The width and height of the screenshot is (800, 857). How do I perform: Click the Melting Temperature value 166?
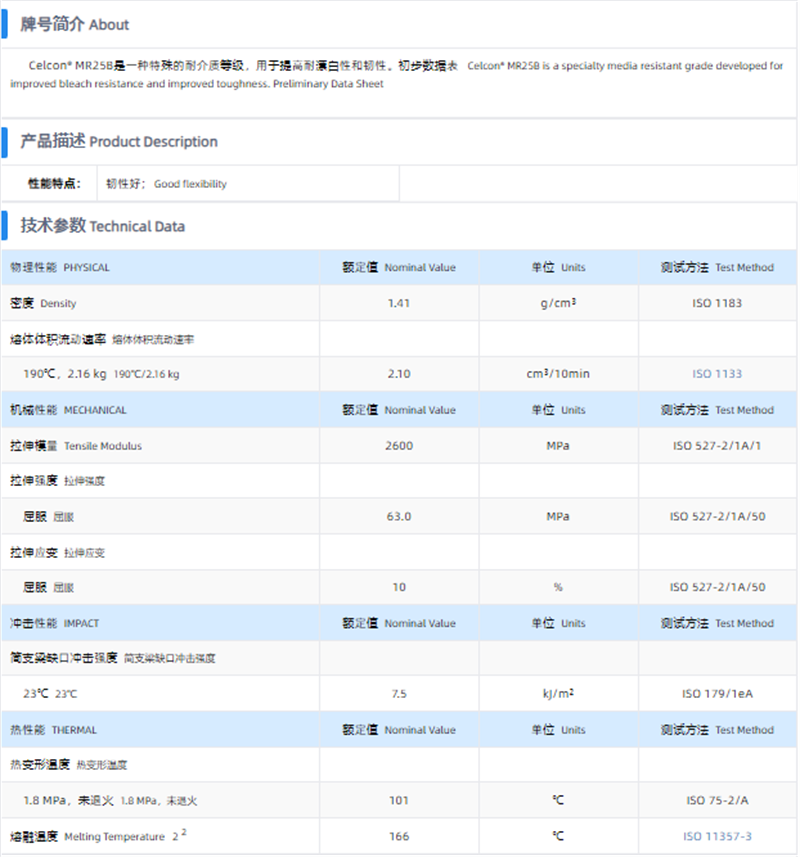coord(398,836)
